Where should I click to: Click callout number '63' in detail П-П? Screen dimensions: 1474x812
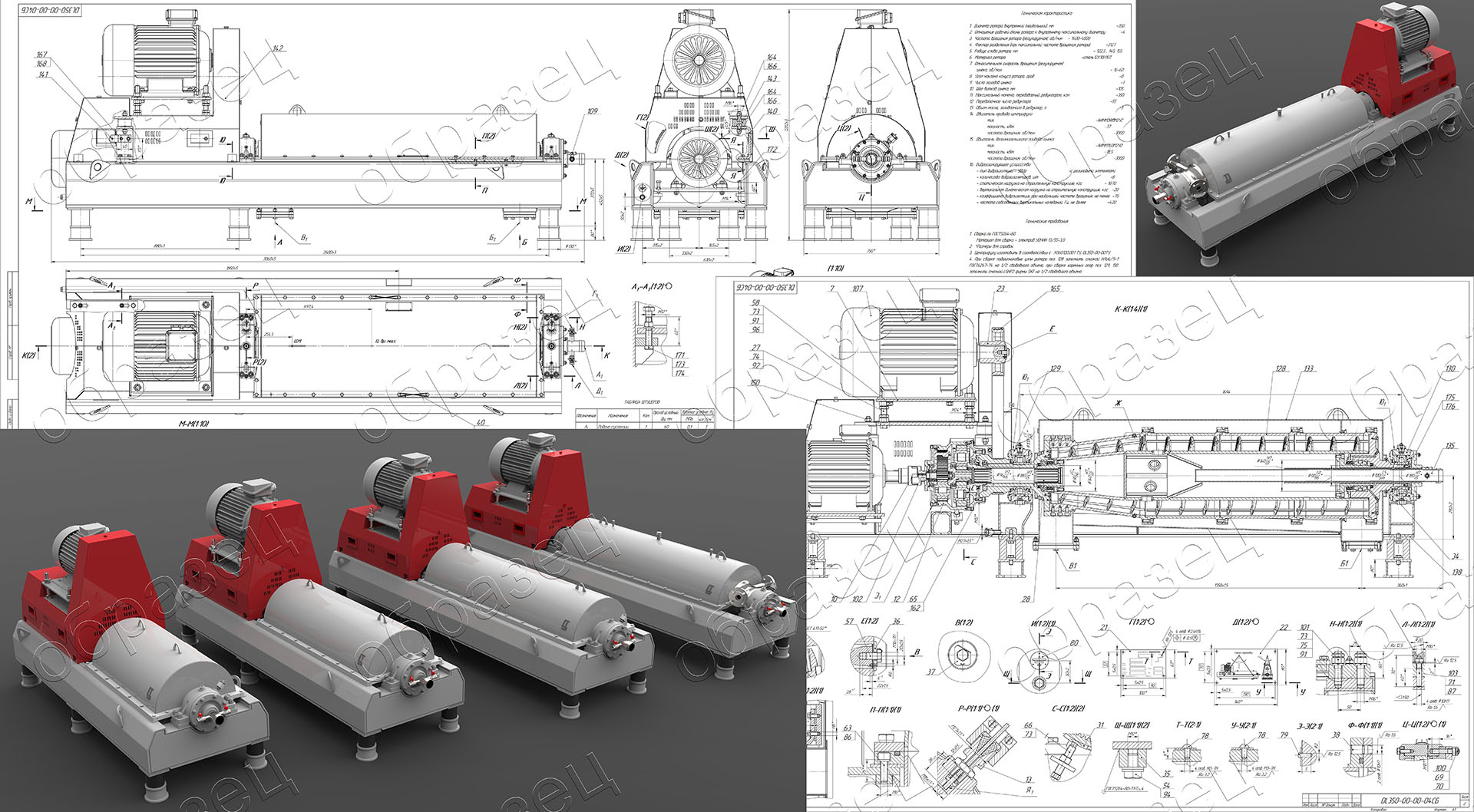click(x=848, y=728)
